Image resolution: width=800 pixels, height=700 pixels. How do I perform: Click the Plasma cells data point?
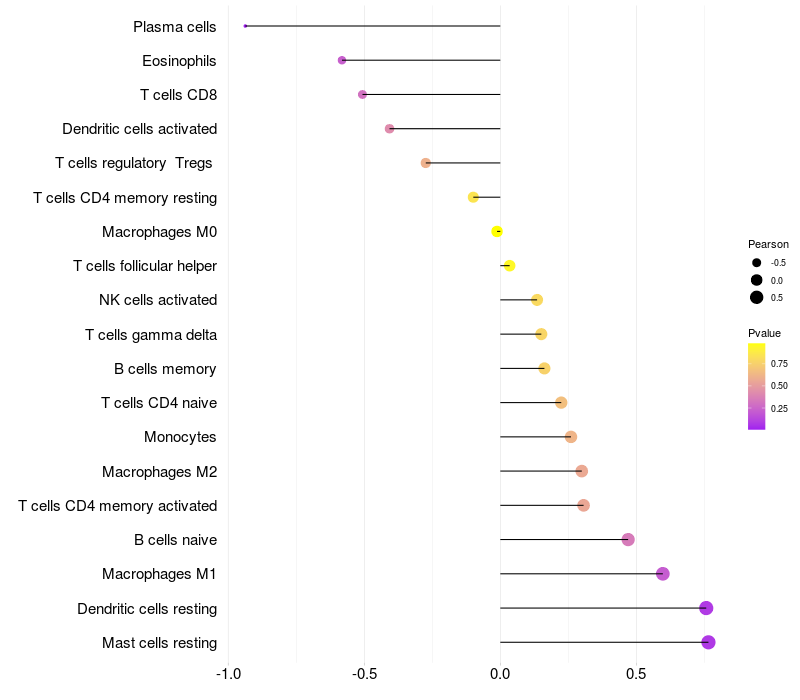click(x=245, y=26)
